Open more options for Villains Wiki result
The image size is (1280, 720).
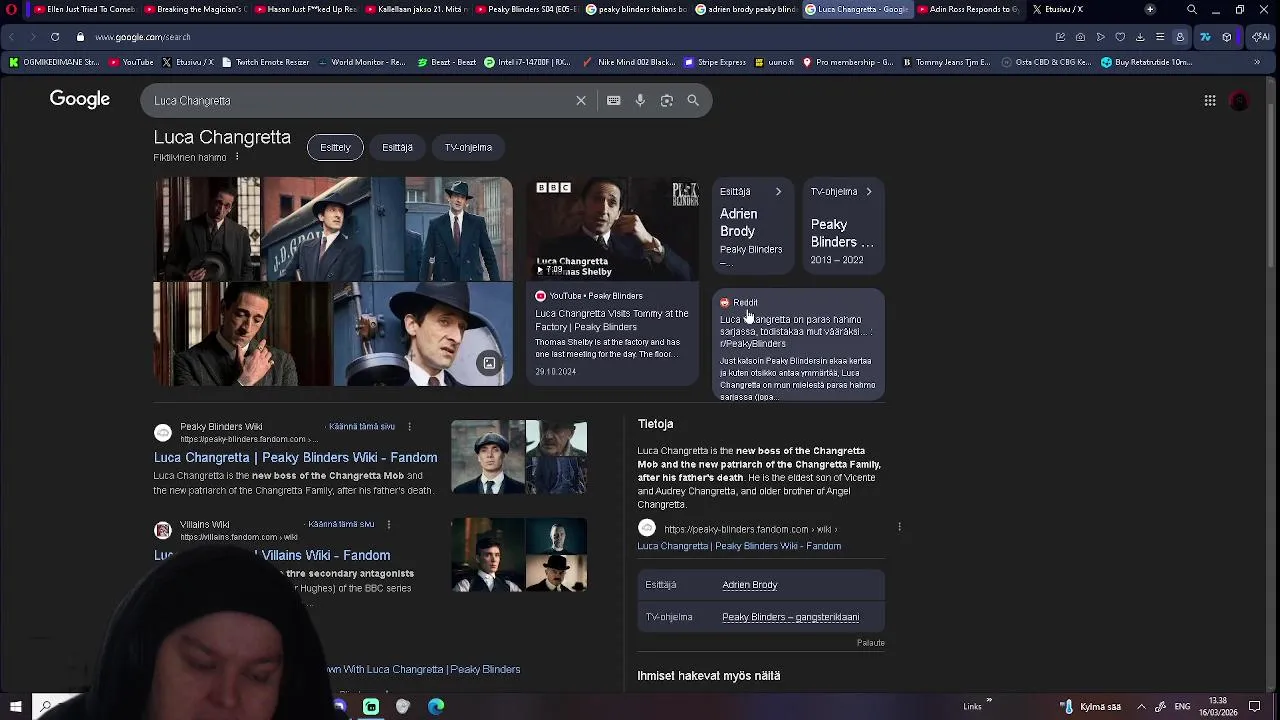[388, 524]
